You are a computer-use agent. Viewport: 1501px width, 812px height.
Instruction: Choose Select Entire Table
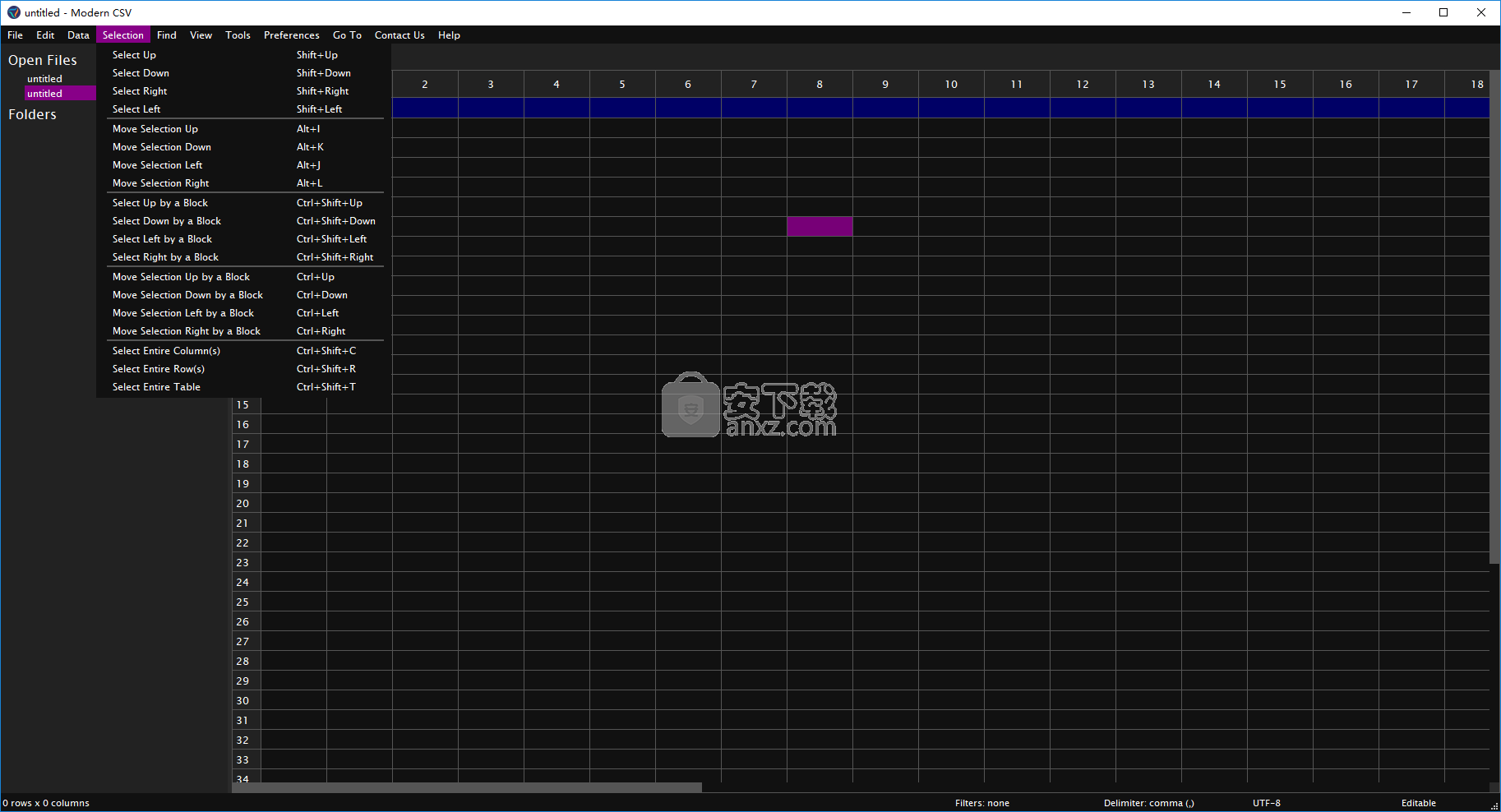click(245, 387)
